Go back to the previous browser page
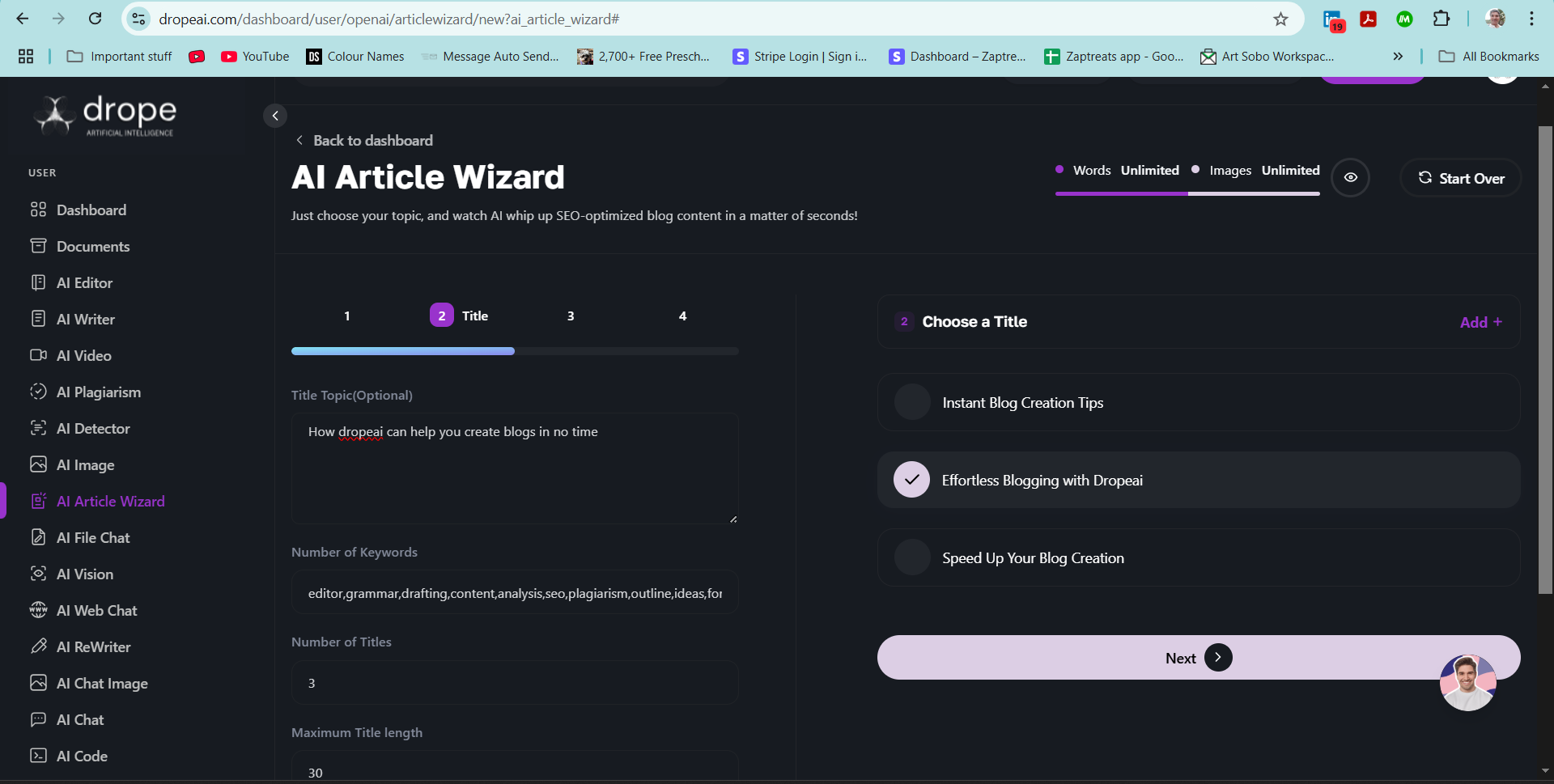 pos(23,19)
